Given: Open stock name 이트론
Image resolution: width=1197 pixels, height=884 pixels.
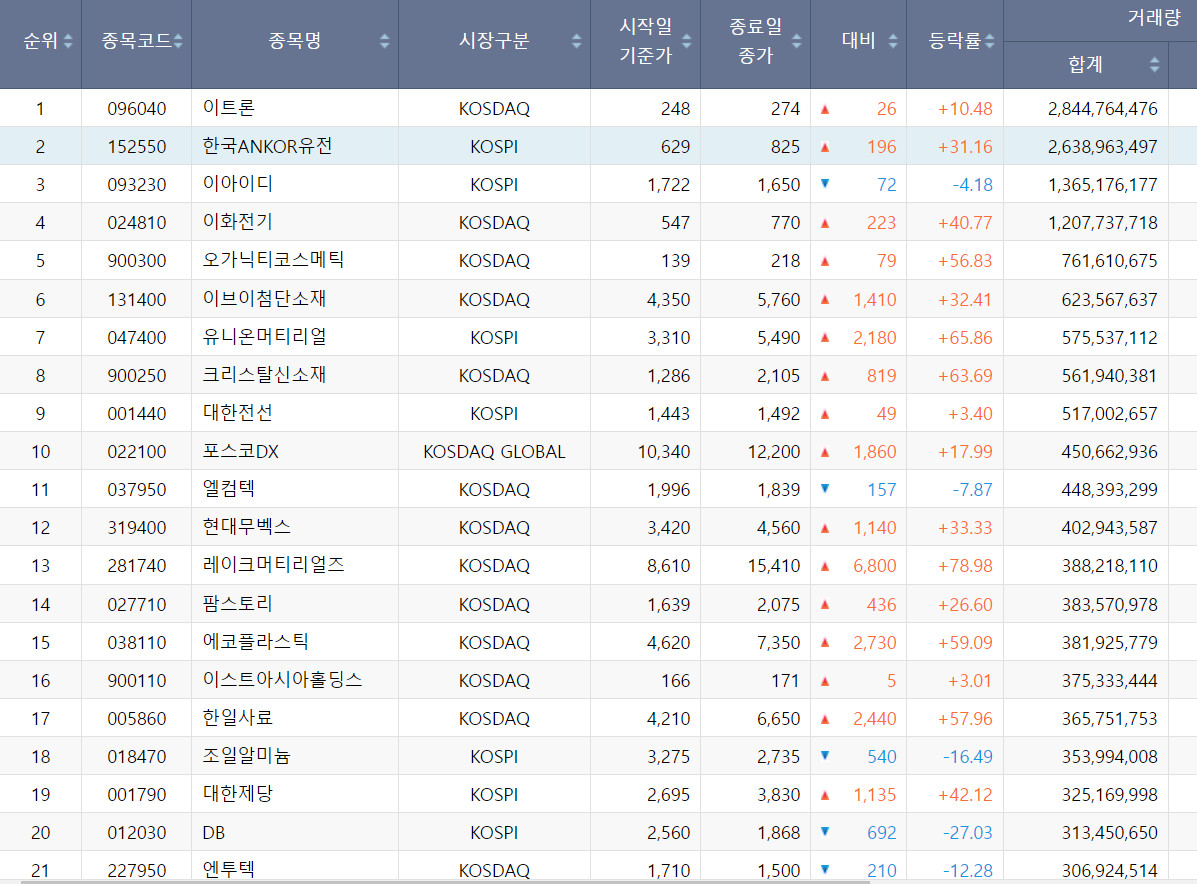Looking at the screenshot, I should click(x=228, y=108).
